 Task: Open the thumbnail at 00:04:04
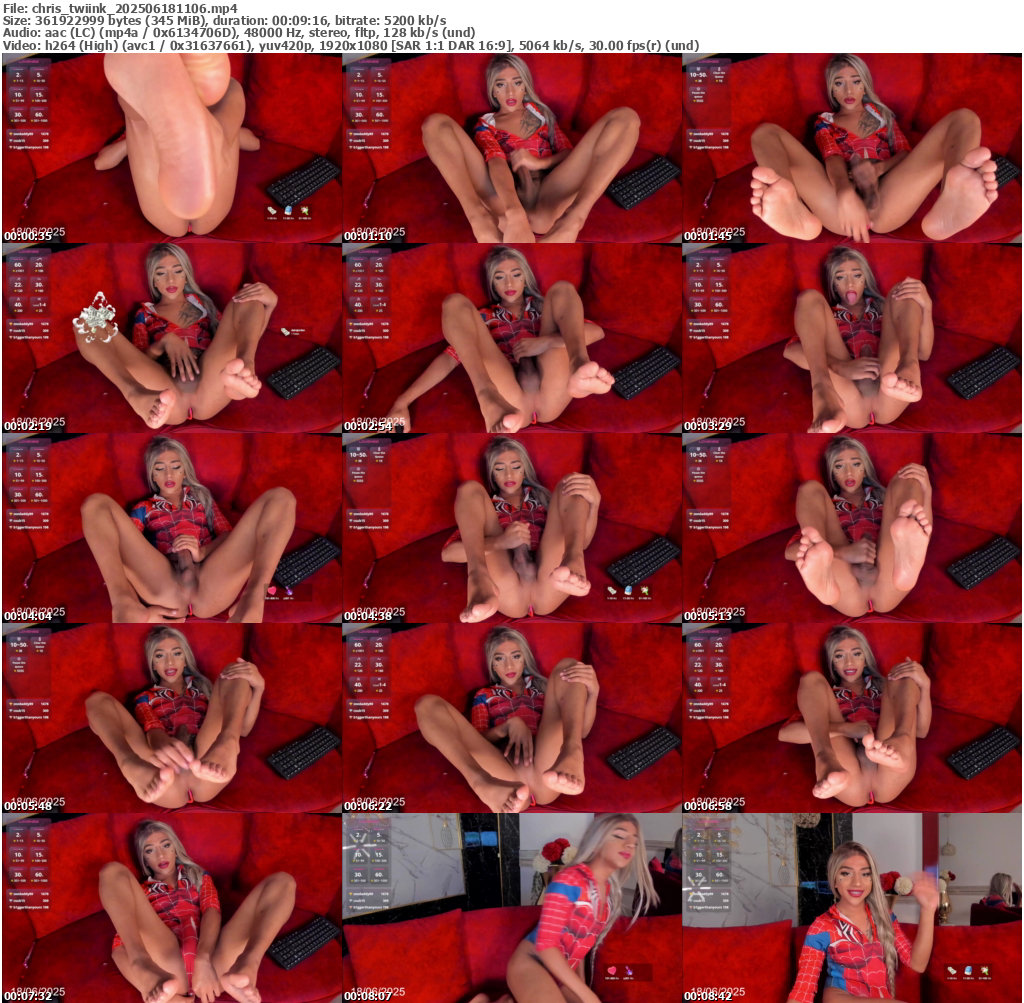(171, 528)
